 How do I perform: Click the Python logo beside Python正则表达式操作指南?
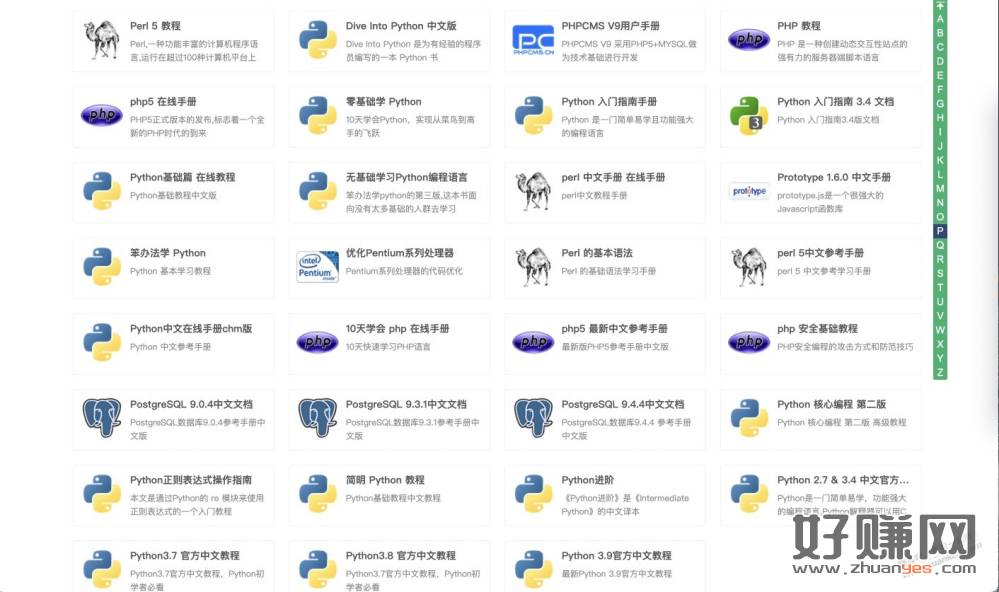(x=102, y=494)
